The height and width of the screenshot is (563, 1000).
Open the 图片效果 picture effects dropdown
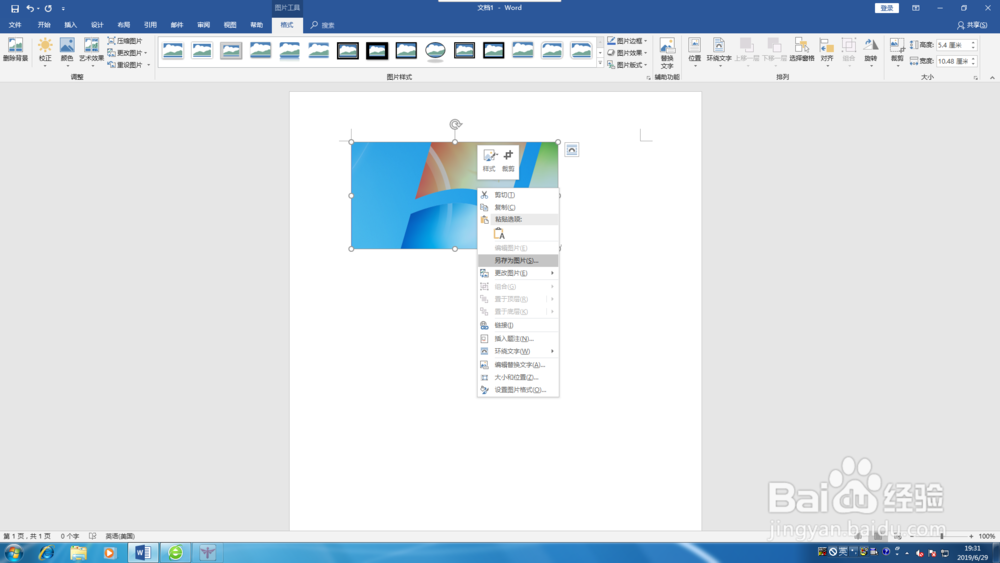tap(628, 53)
